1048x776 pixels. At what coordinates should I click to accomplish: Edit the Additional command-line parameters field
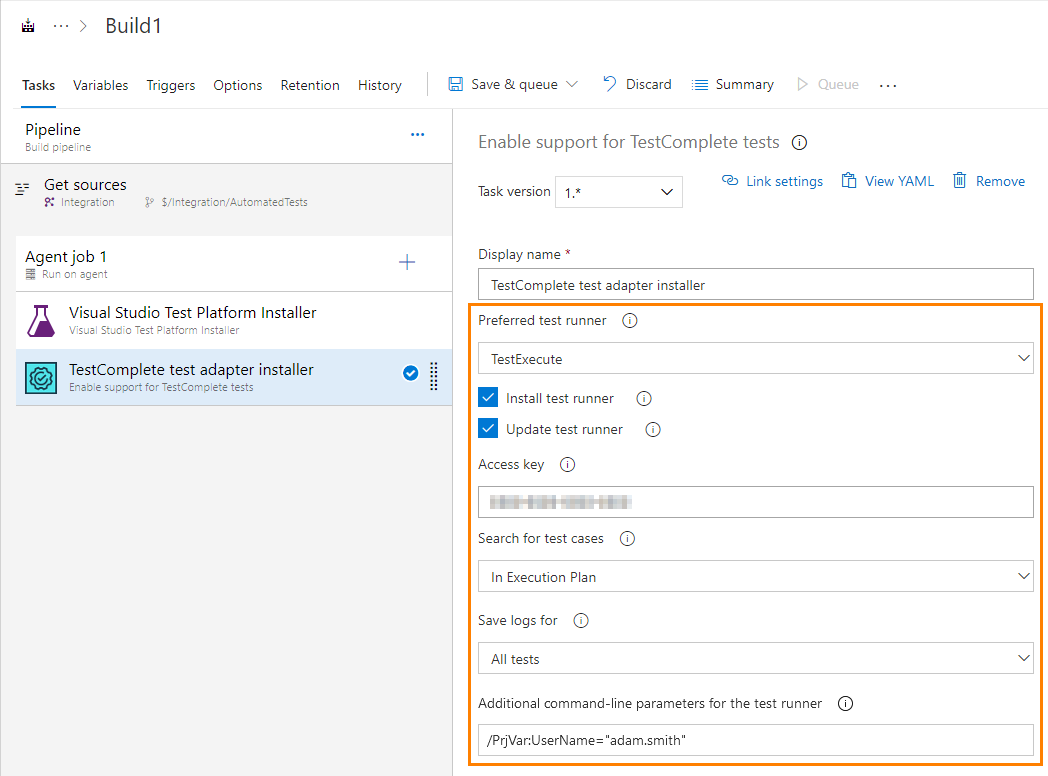pyautogui.click(x=755, y=740)
